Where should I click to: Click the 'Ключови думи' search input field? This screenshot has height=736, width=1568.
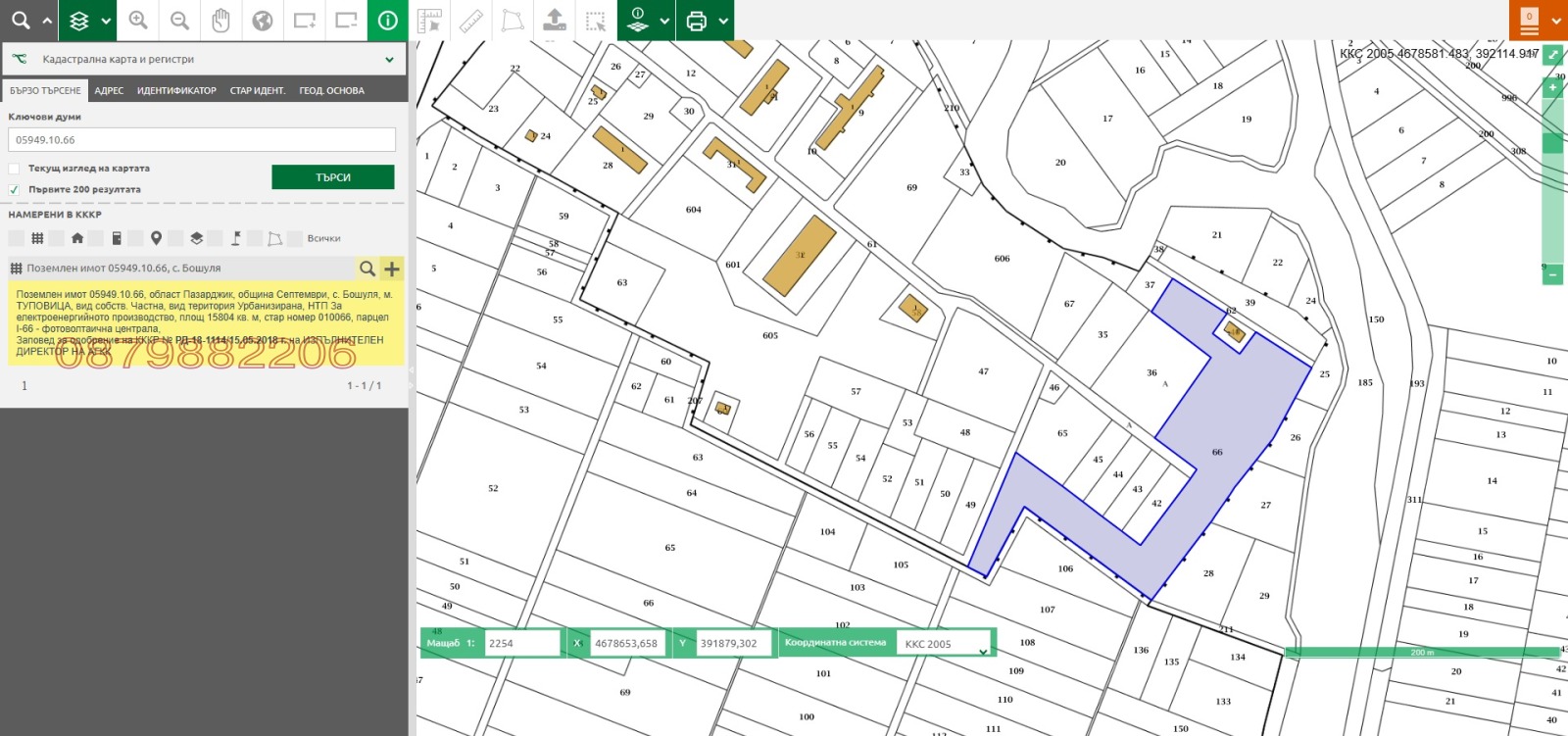click(x=202, y=140)
